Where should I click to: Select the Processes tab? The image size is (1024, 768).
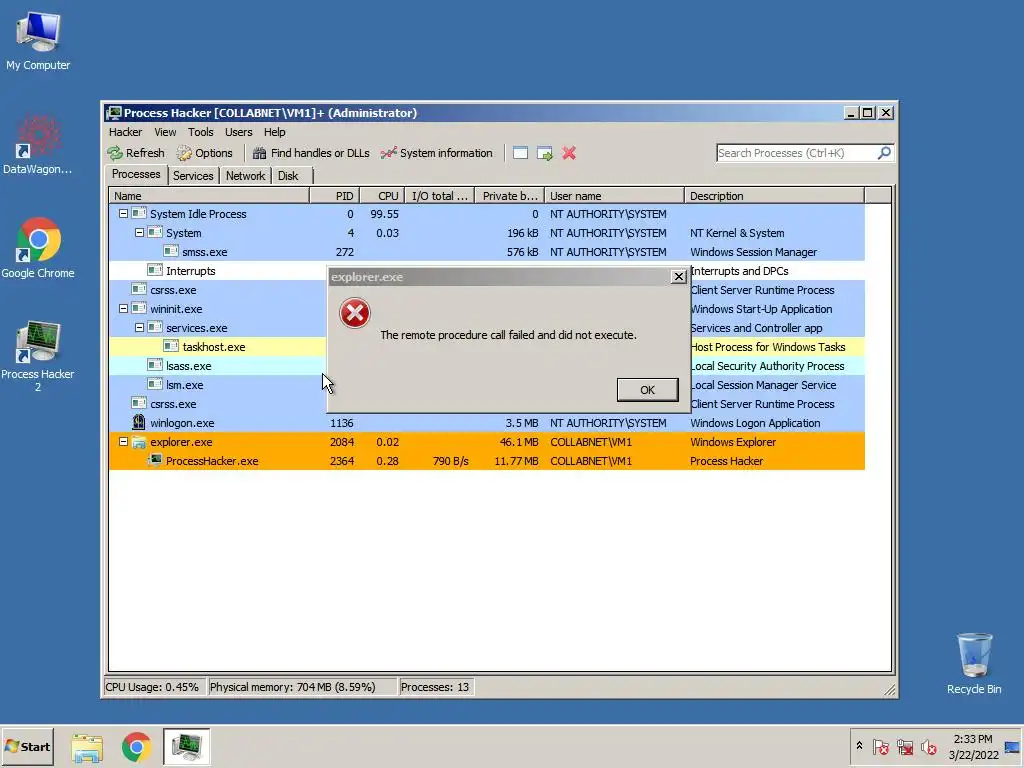point(136,174)
